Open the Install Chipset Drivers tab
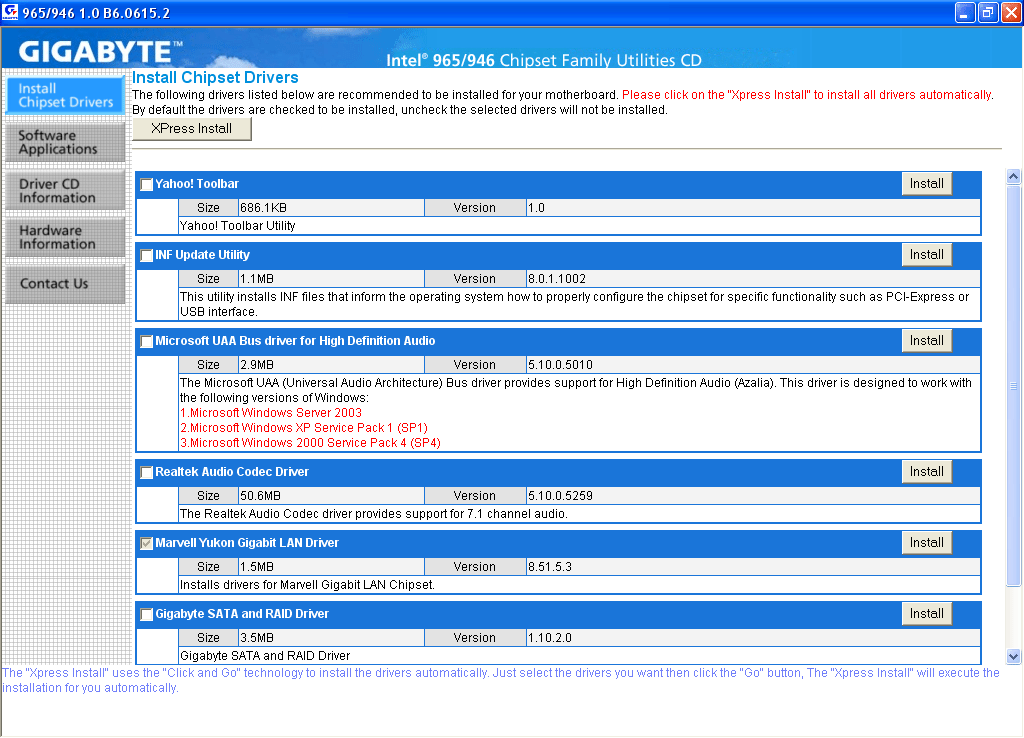This screenshot has width=1024, height=738. coord(65,95)
